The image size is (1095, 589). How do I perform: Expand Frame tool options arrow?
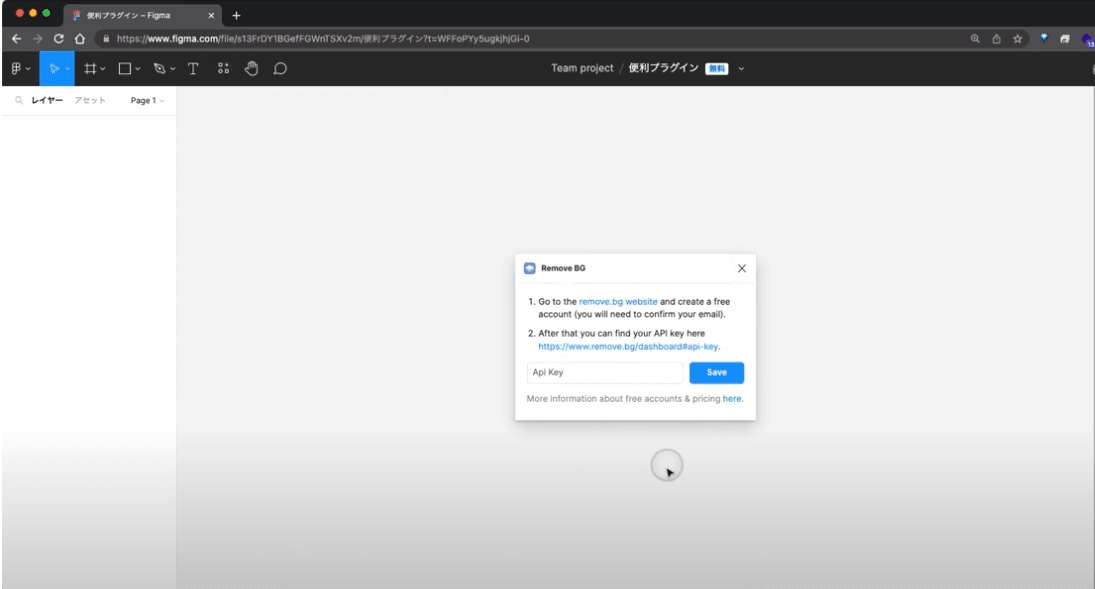pyautogui.click(x=103, y=69)
